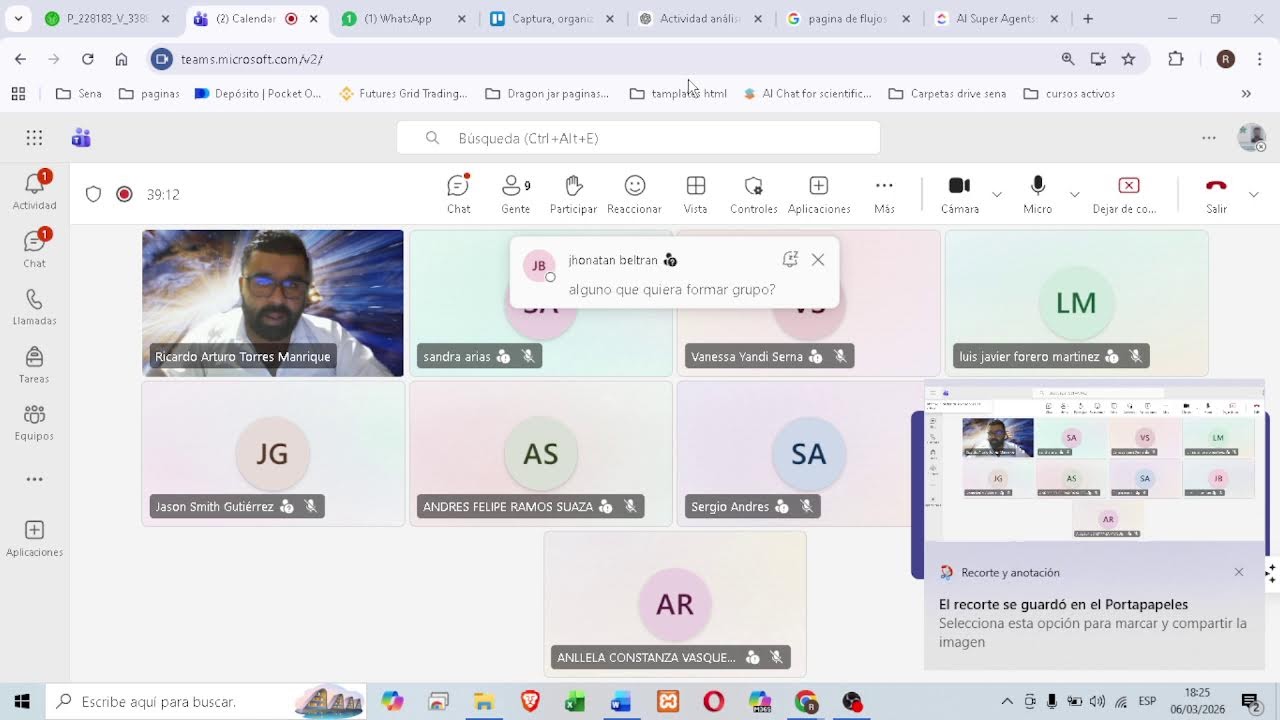Open Aplicaciones in left sidebar
This screenshot has height=720, width=1280.
34,538
